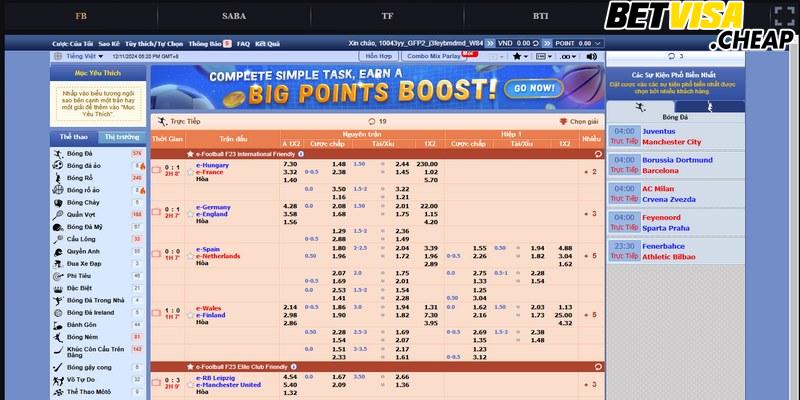Switch to the TF provider tab
The width and height of the screenshot is (800, 400).
387,16
